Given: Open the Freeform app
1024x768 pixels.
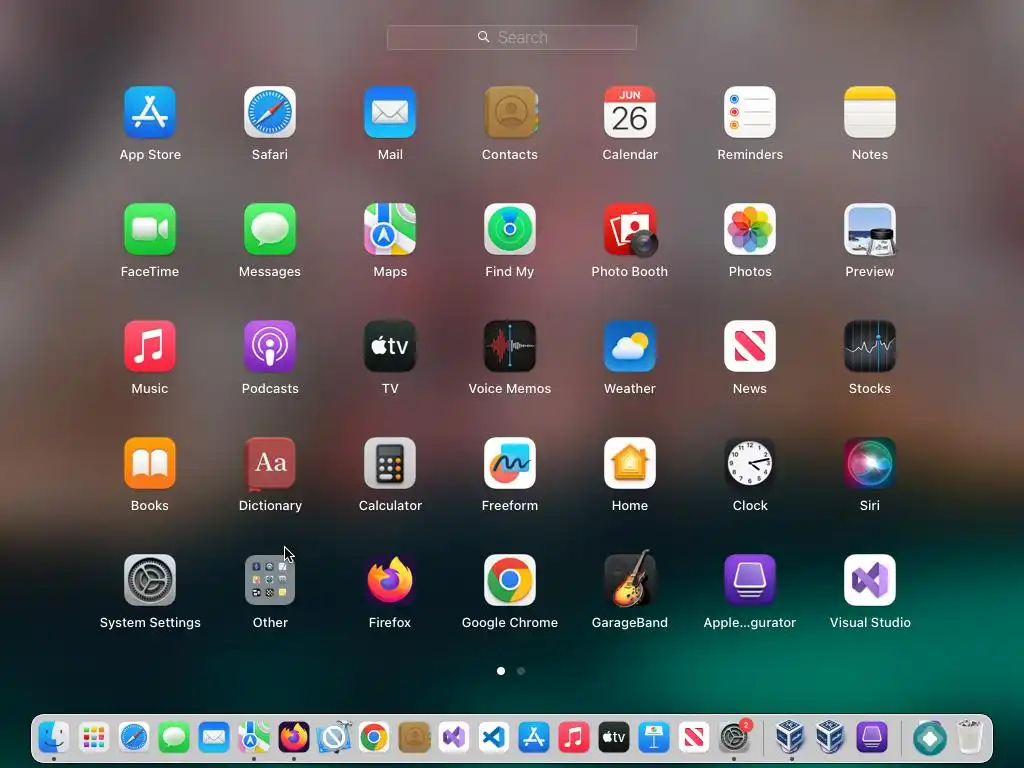Looking at the screenshot, I should 510,463.
